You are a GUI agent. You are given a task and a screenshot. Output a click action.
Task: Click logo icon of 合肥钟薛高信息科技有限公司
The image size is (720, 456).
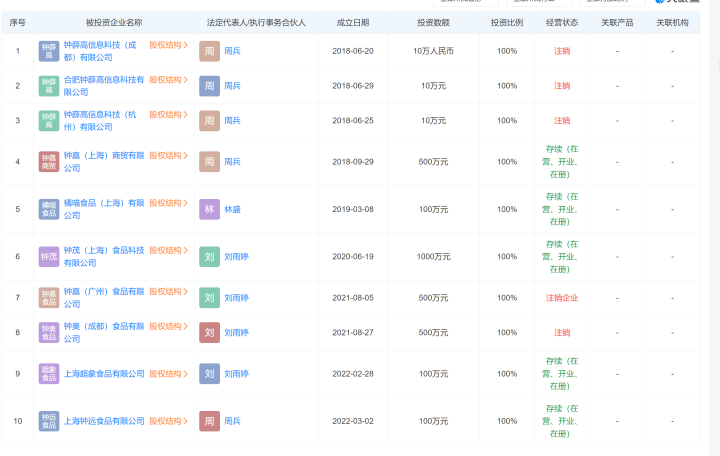[49, 86]
